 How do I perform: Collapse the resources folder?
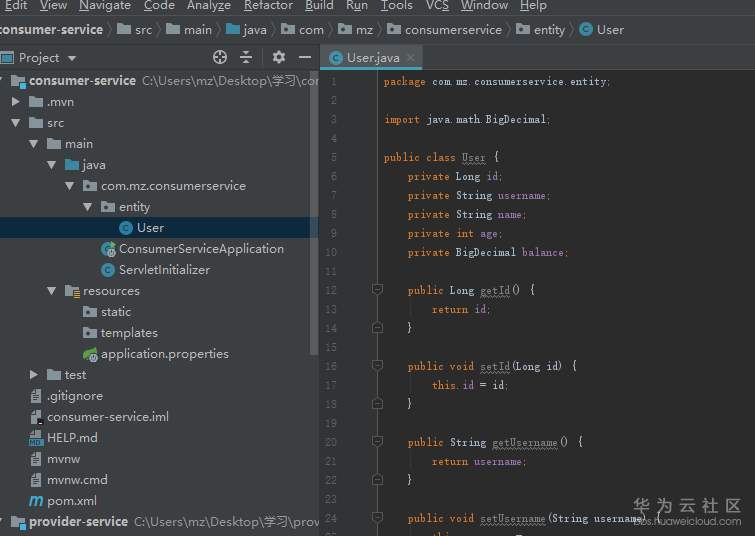click(x=52, y=291)
